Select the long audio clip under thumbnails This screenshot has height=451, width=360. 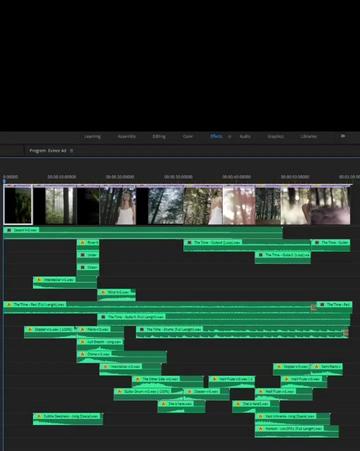(x=143, y=233)
